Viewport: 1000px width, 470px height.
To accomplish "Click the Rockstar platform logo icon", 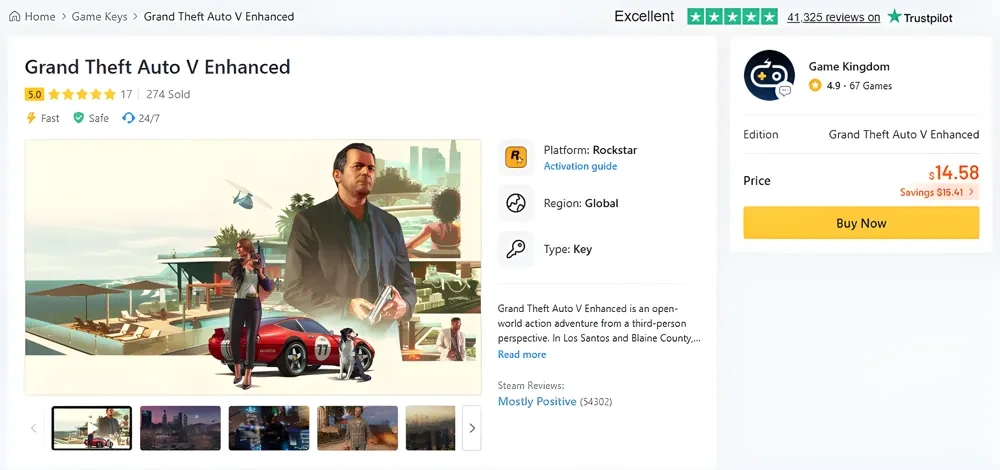I will pyautogui.click(x=516, y=157).
